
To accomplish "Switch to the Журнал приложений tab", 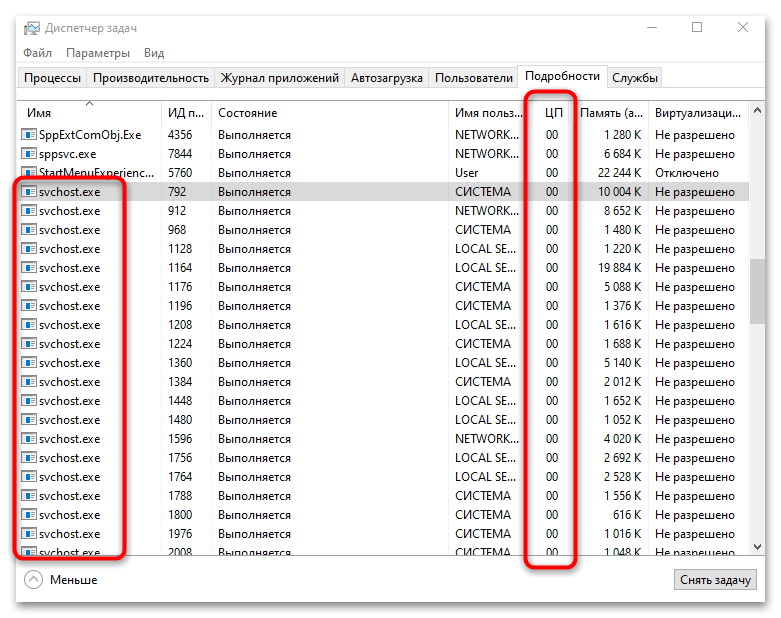I will 279,78.
